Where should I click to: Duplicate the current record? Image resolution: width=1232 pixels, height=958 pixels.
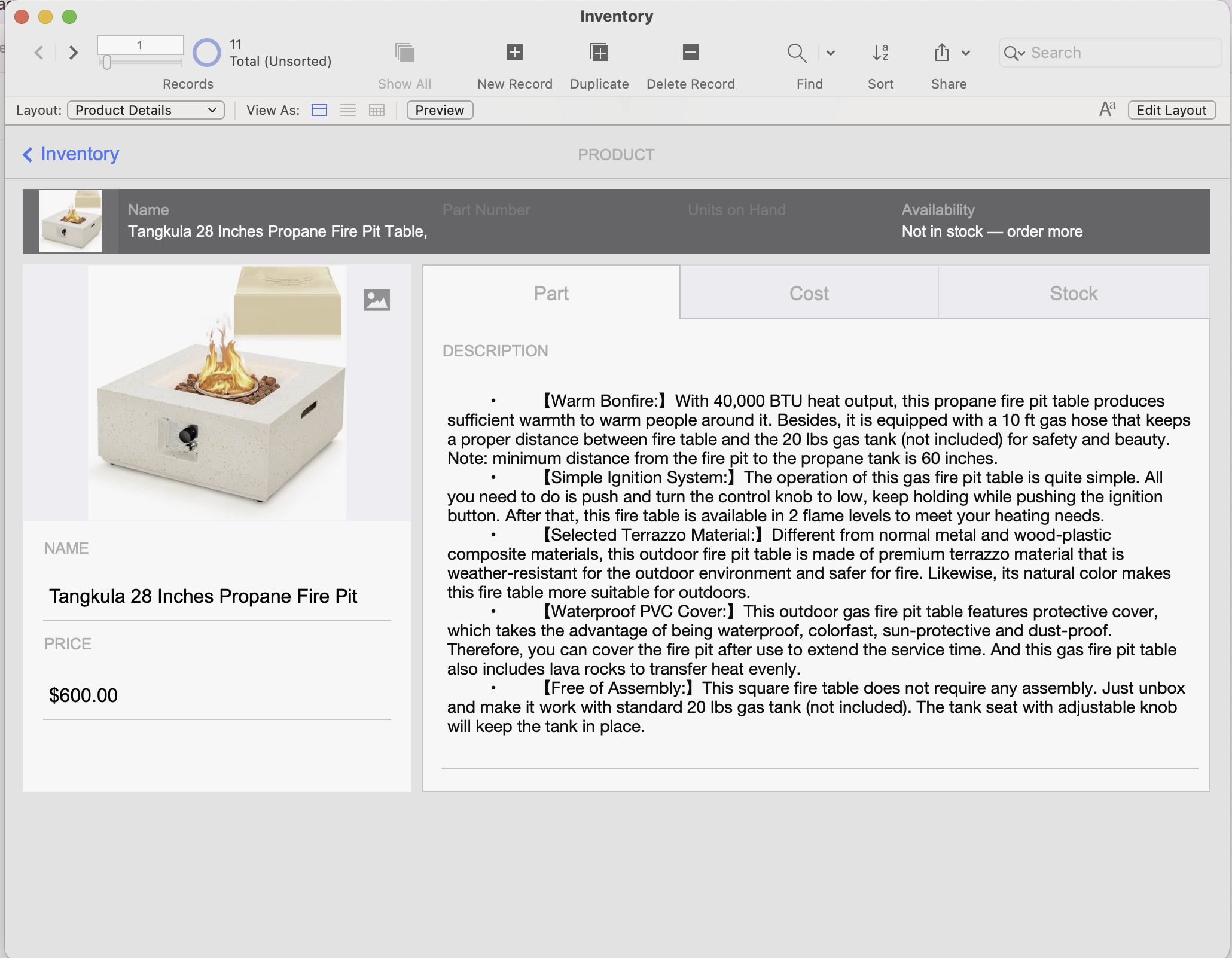(599, 53)
